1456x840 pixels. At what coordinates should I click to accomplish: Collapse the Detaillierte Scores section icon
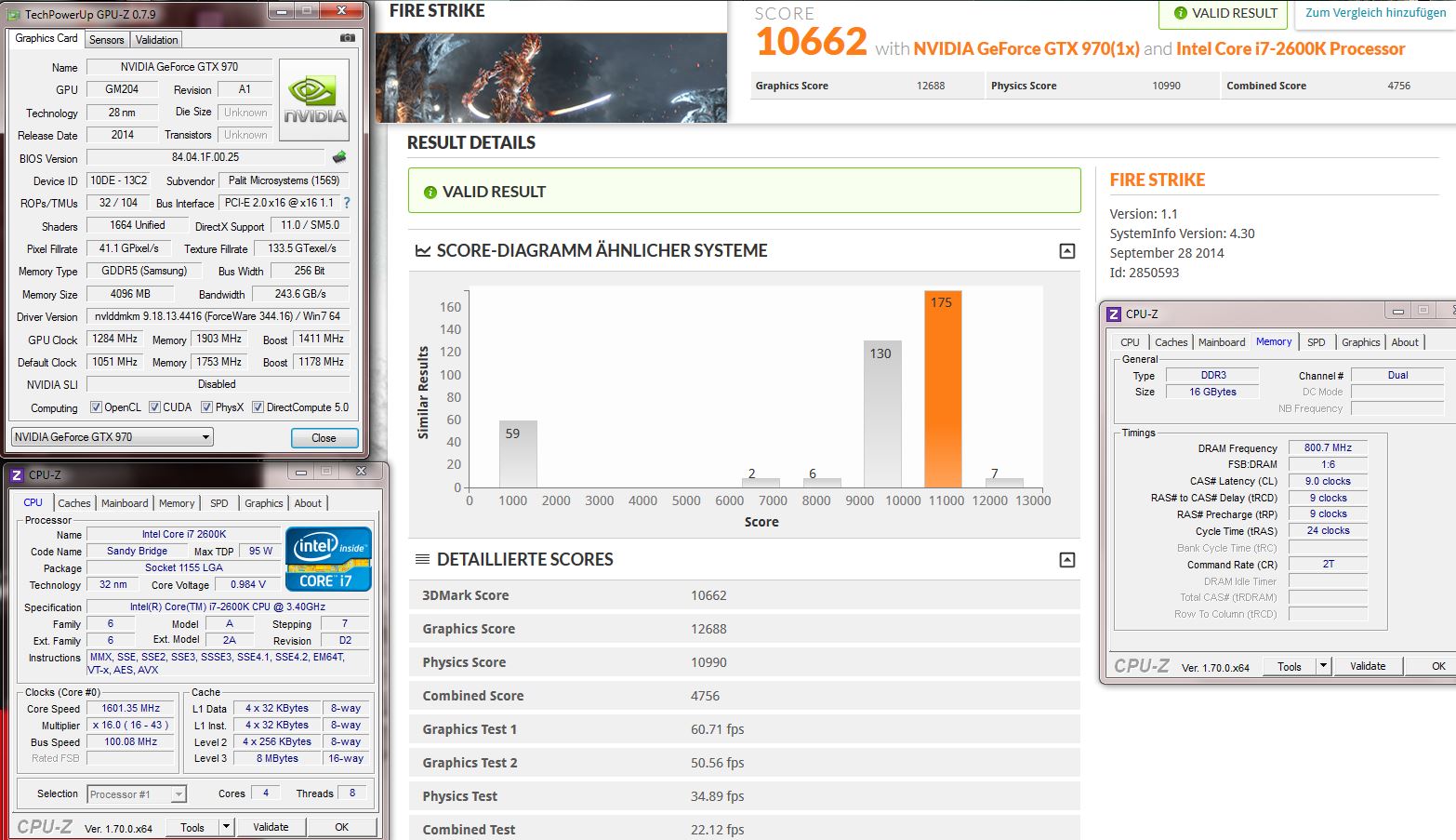point(1067,560)
